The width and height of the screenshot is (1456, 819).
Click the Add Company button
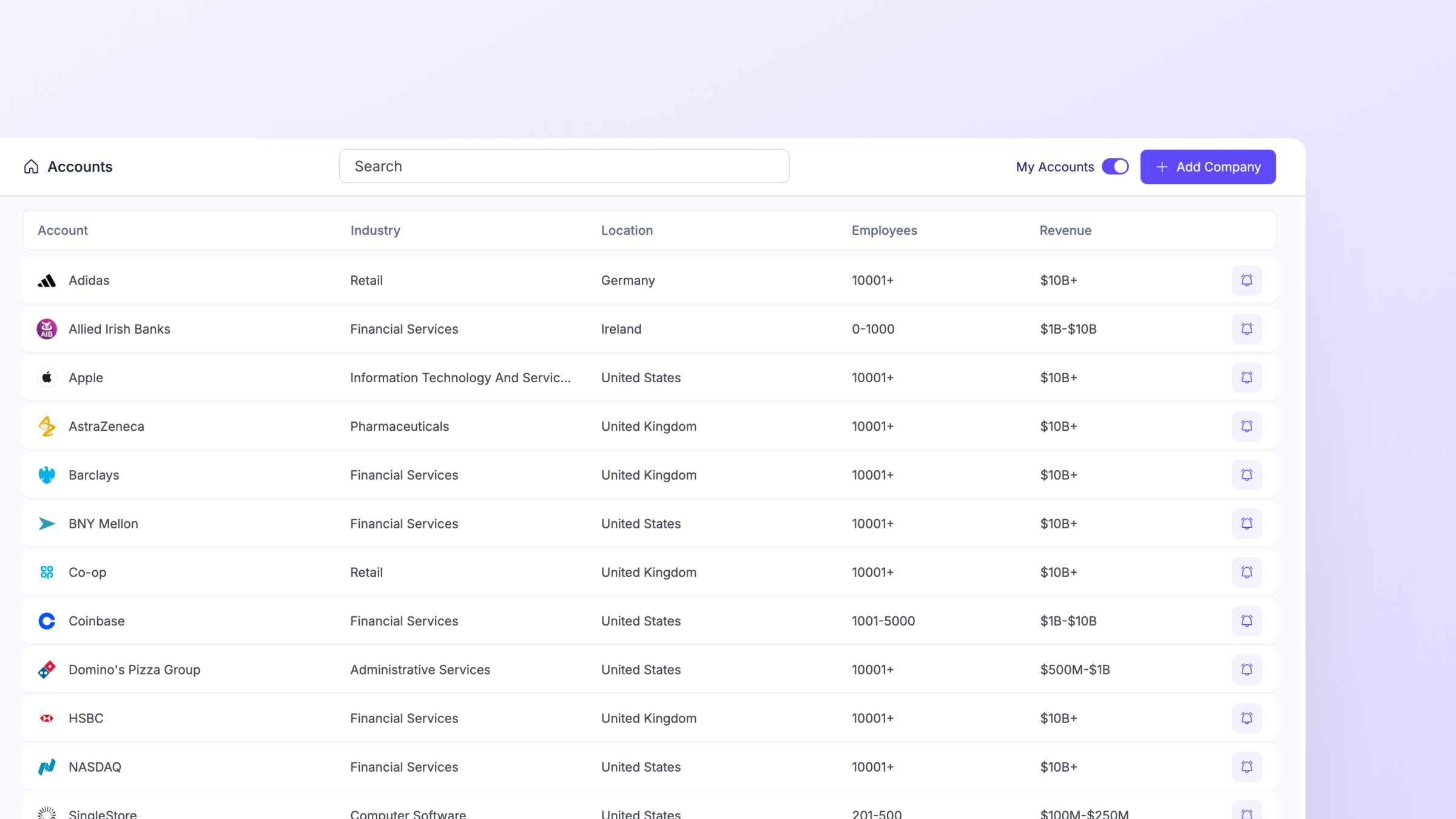coord(1207,166)
